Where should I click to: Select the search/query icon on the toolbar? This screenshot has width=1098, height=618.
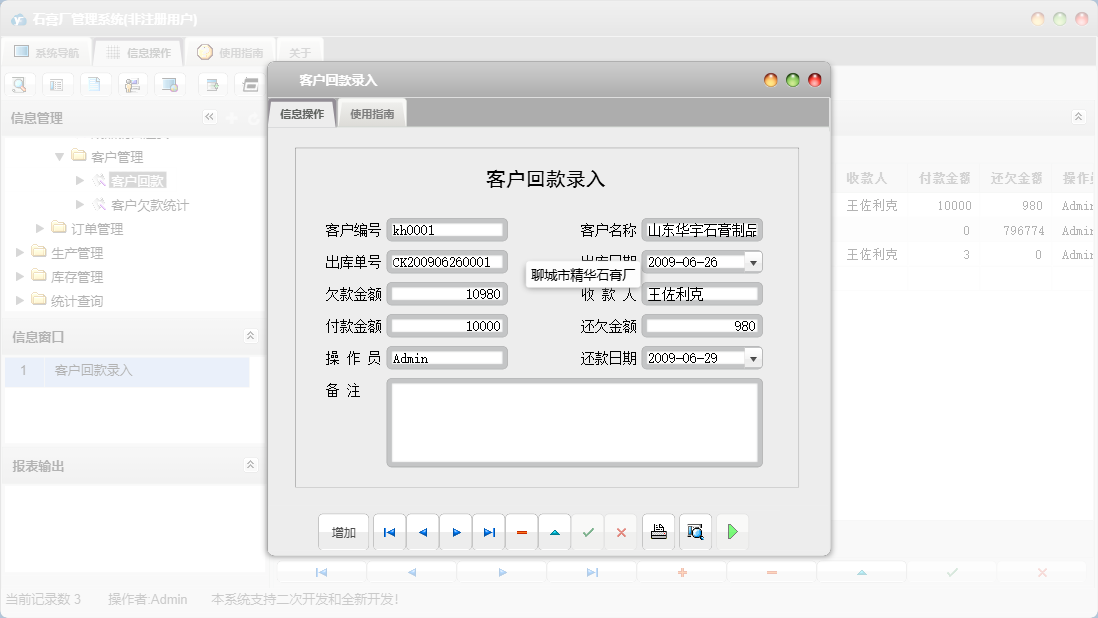coord(19,84)
